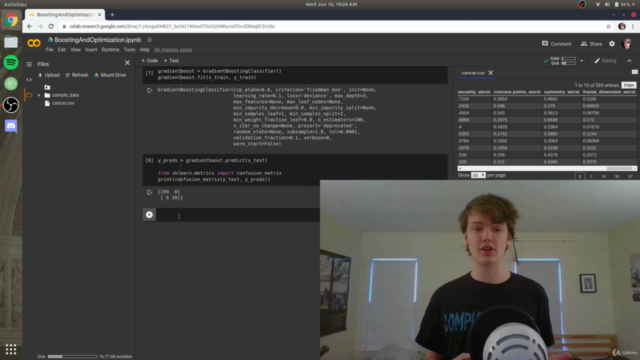
Task: Open the system status menu
Action: (616, 4)
